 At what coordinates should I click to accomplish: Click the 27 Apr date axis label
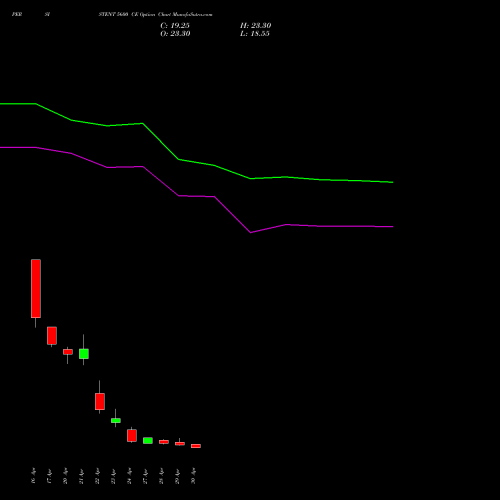click(145, 476)
